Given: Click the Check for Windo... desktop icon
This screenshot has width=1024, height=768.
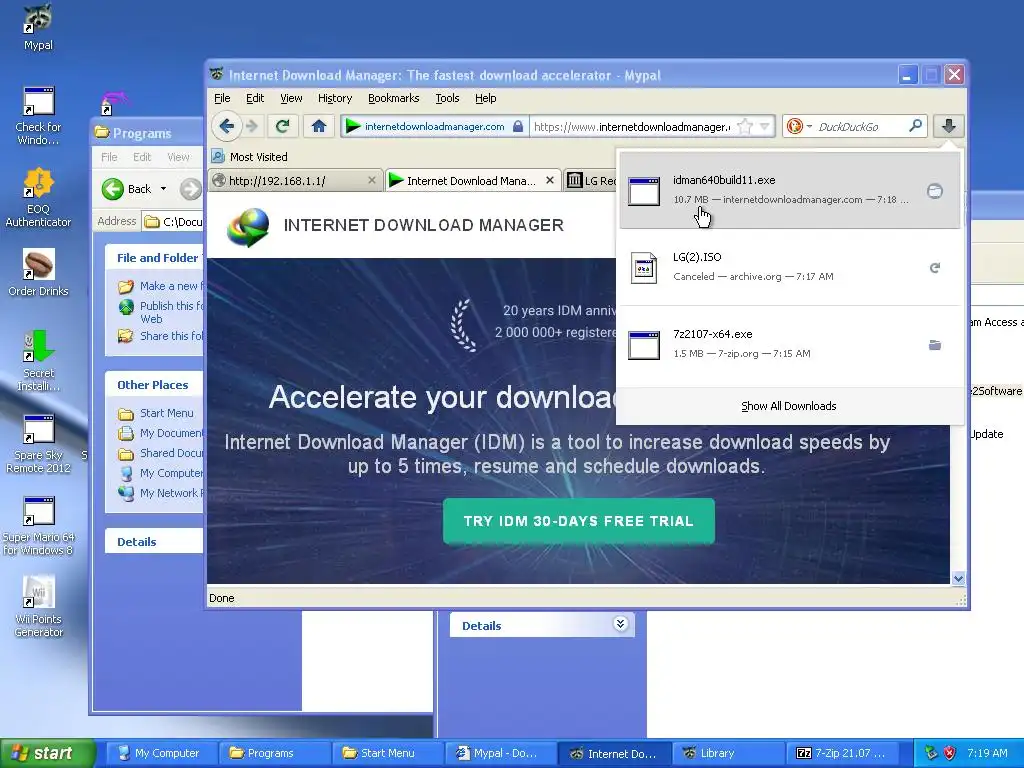Looking at the screenshot, I should [x=38, y=116].
